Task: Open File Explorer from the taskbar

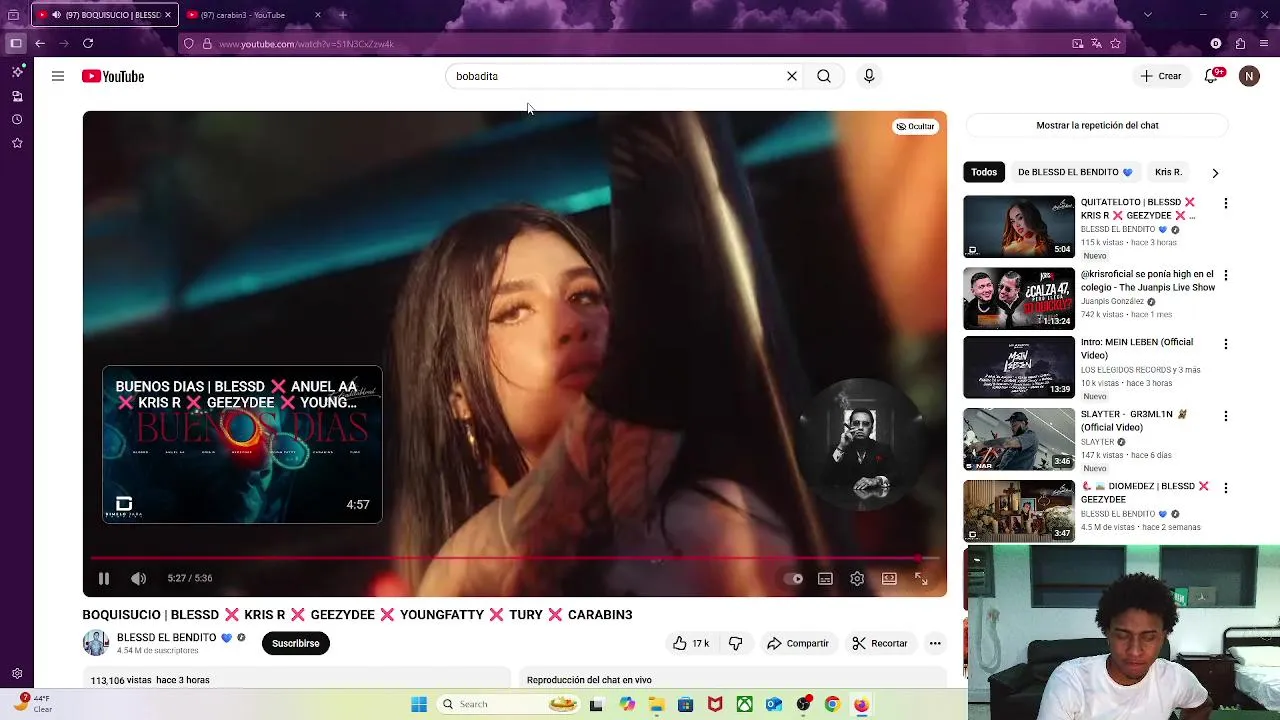Action: [x=656, y=704]
